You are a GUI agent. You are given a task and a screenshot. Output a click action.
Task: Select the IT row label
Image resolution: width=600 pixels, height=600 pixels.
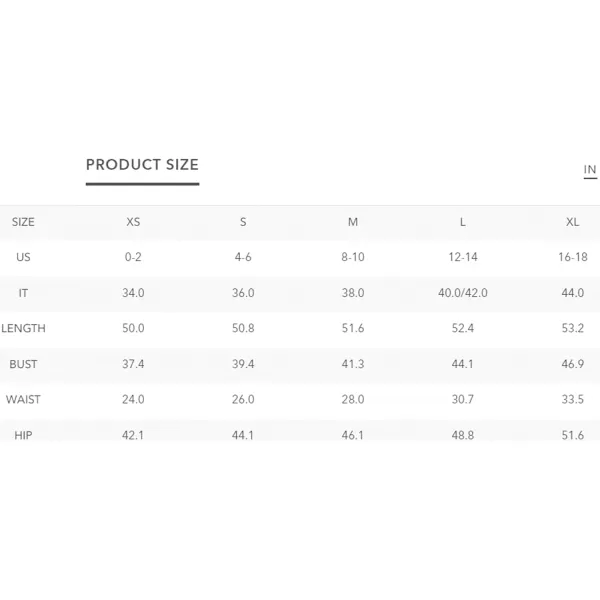click(23, 293)
